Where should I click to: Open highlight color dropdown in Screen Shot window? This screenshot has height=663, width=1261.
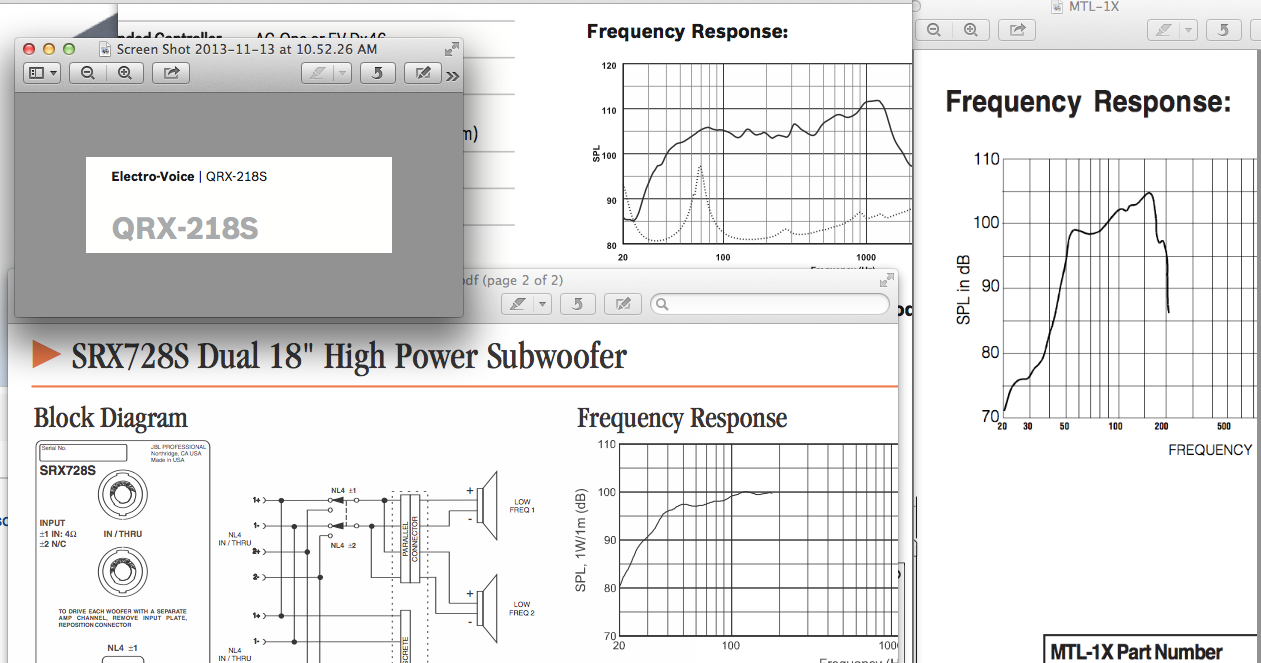(343, 73)
